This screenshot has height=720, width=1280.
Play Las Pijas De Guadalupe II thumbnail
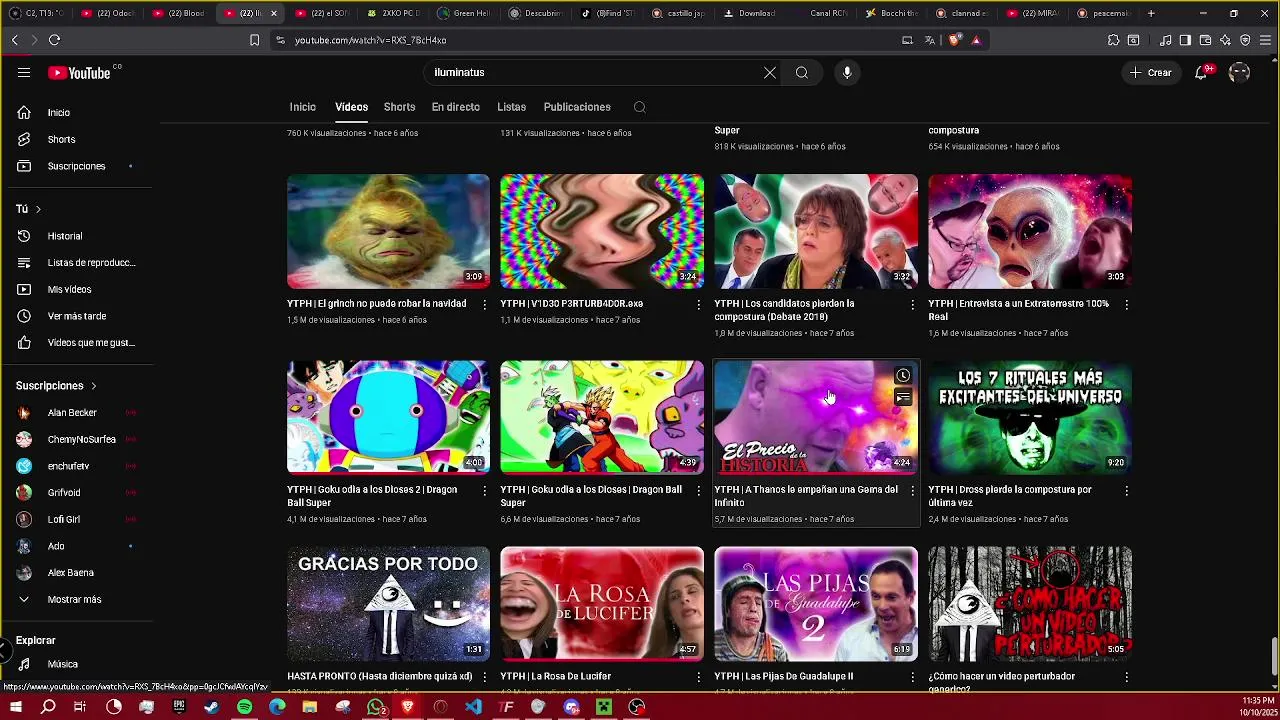tap(816, 603)
